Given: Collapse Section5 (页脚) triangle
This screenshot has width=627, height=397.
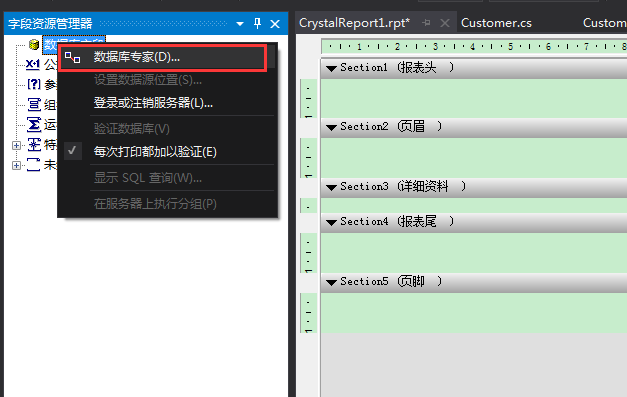Looking at the screenshot, I should click(331, 283).
